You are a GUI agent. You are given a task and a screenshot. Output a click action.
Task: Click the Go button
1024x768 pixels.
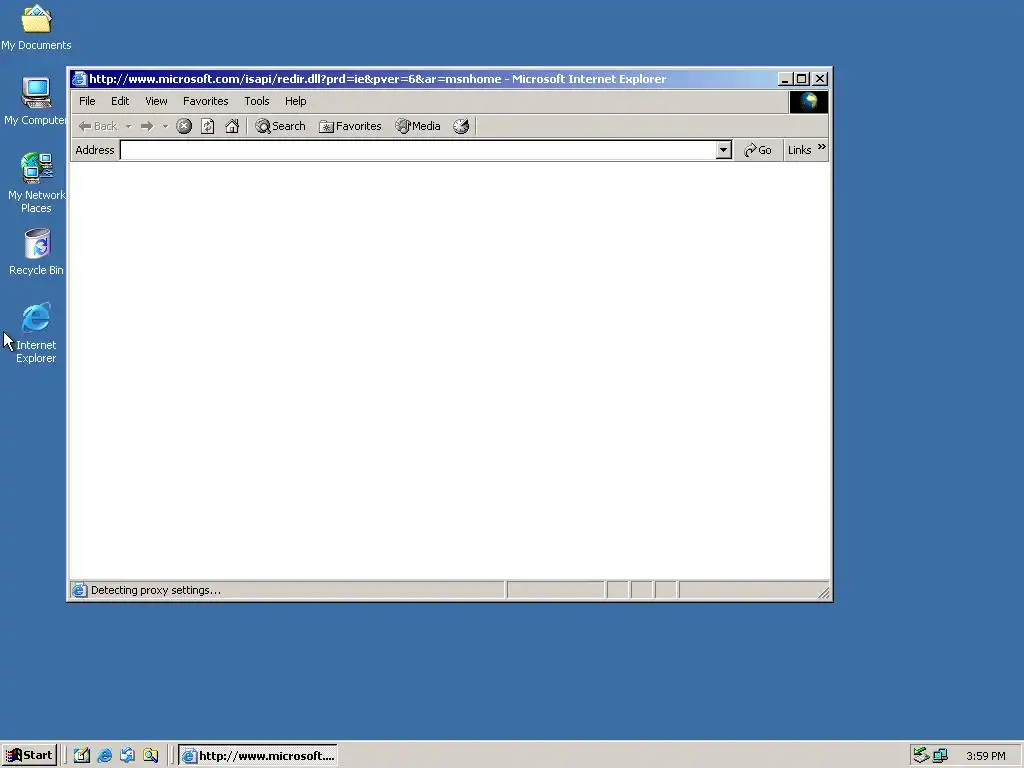coord(758,150)
